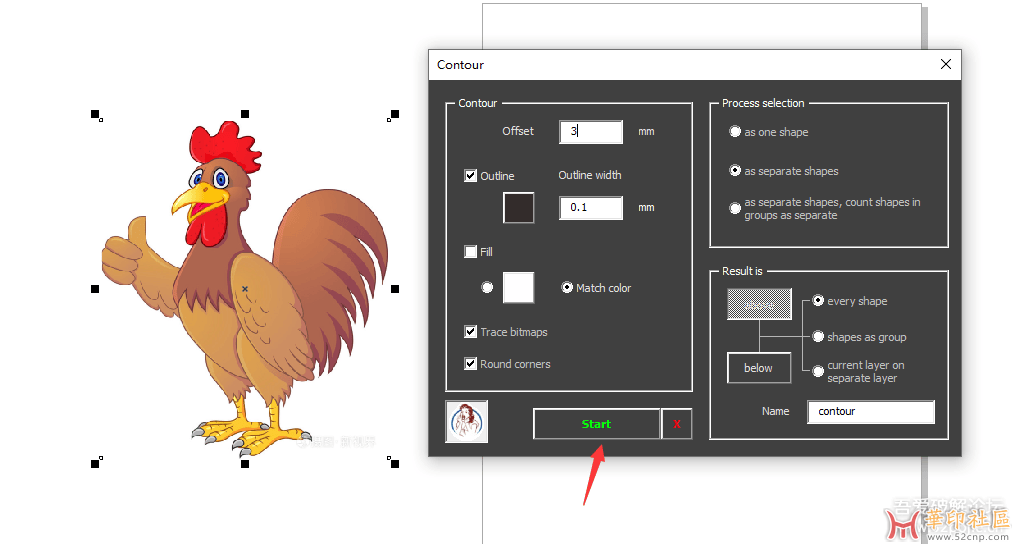Select the 'as one shape' radio option

(x=735, y=132)
